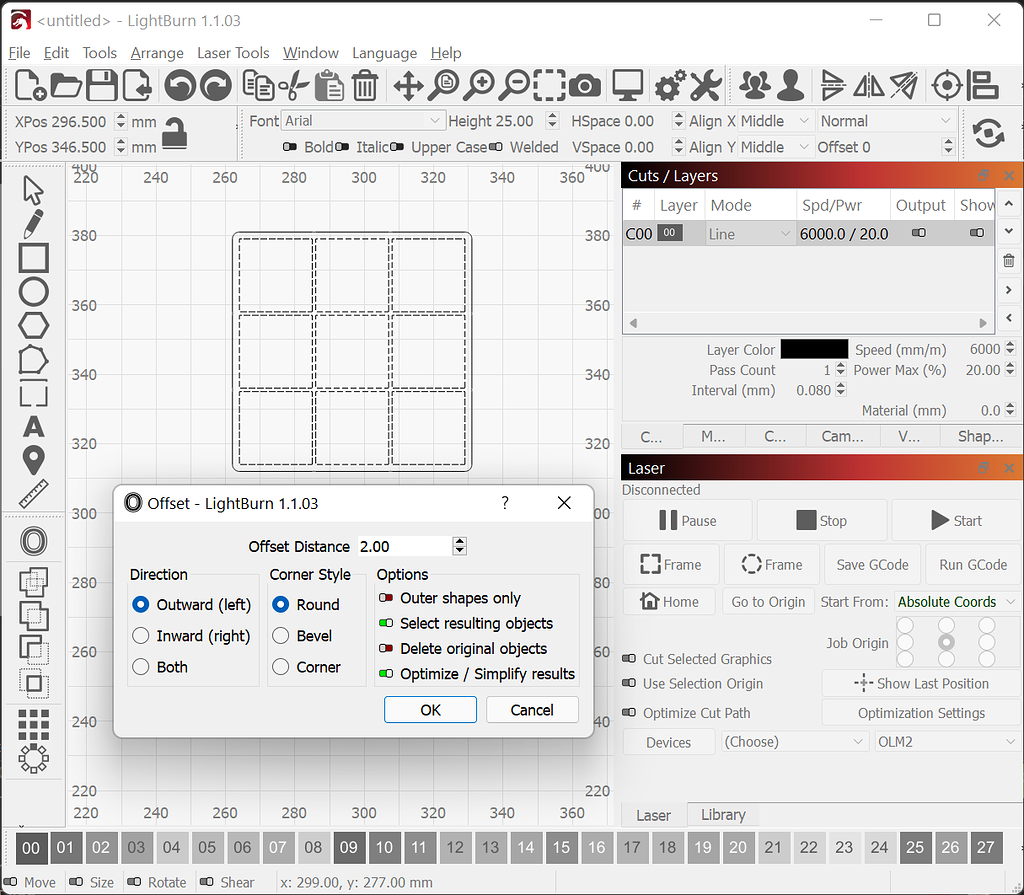Select the Ellipse tool in the left toolbar

[33, 291]
